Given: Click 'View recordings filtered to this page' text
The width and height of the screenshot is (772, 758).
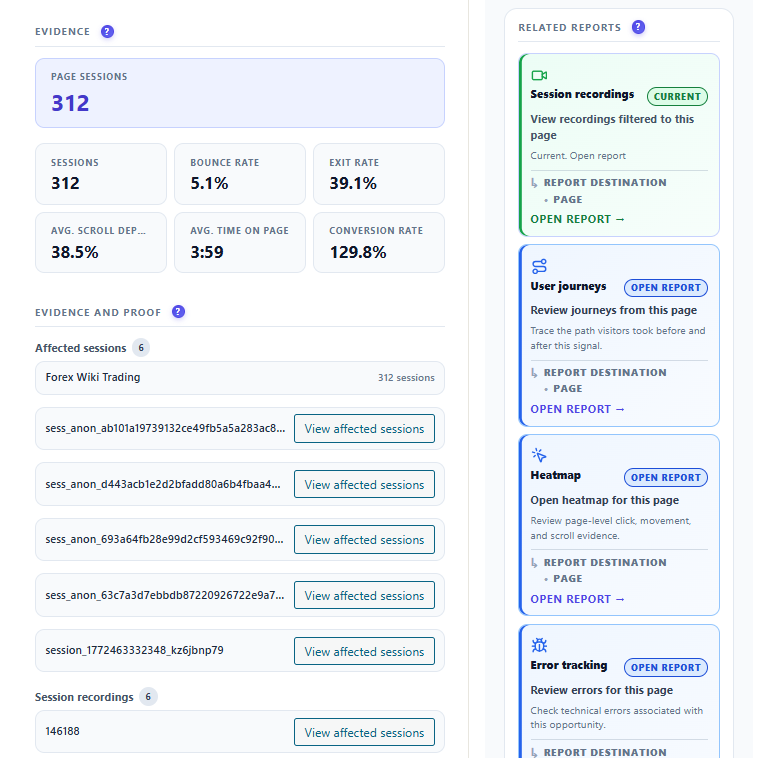Looking at the screenshot, I should click(x=612, y=127).
